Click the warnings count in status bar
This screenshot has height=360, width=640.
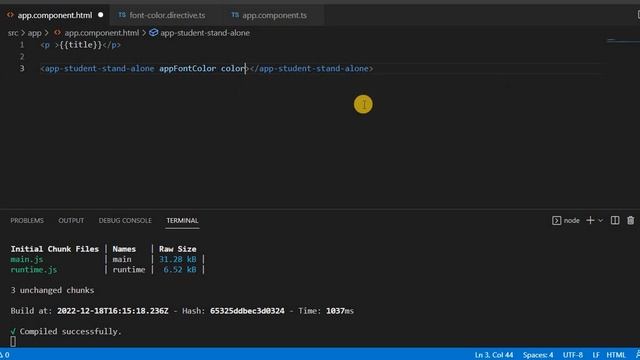coord(4,355)
